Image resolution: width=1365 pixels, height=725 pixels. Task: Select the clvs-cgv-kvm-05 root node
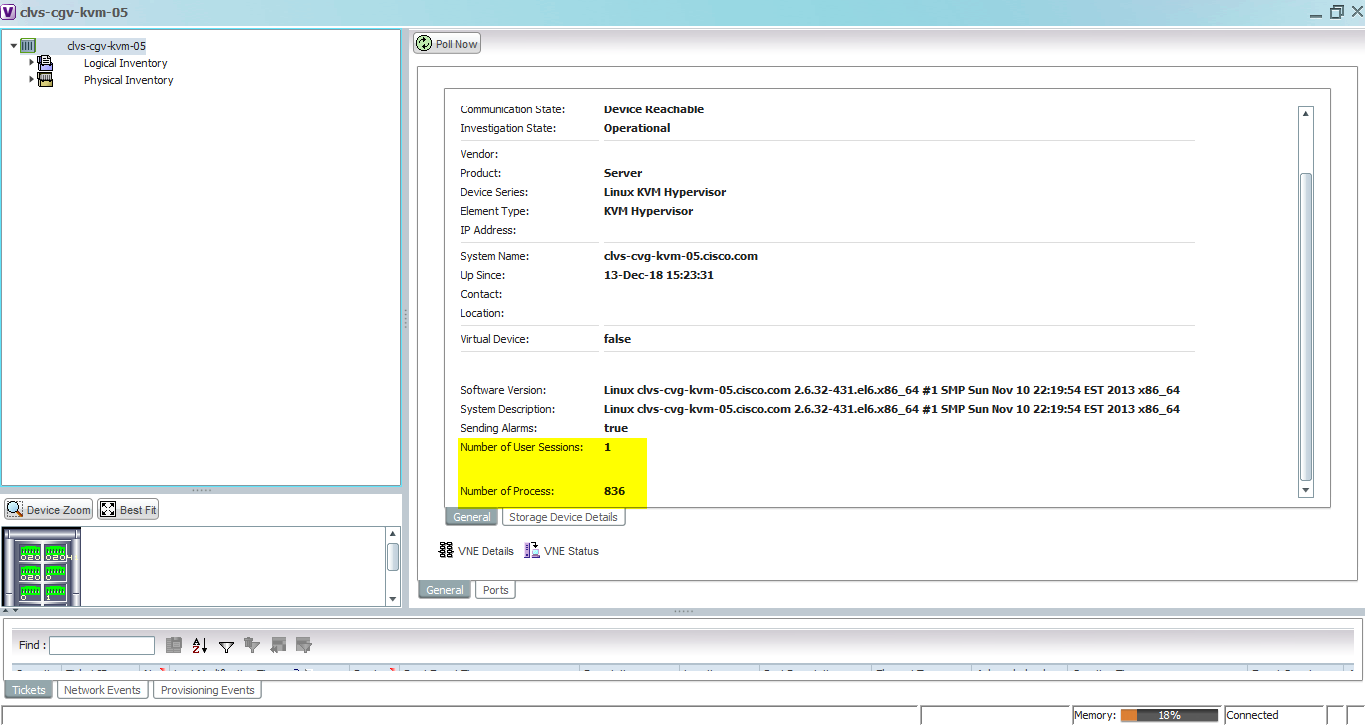(107, 45)
